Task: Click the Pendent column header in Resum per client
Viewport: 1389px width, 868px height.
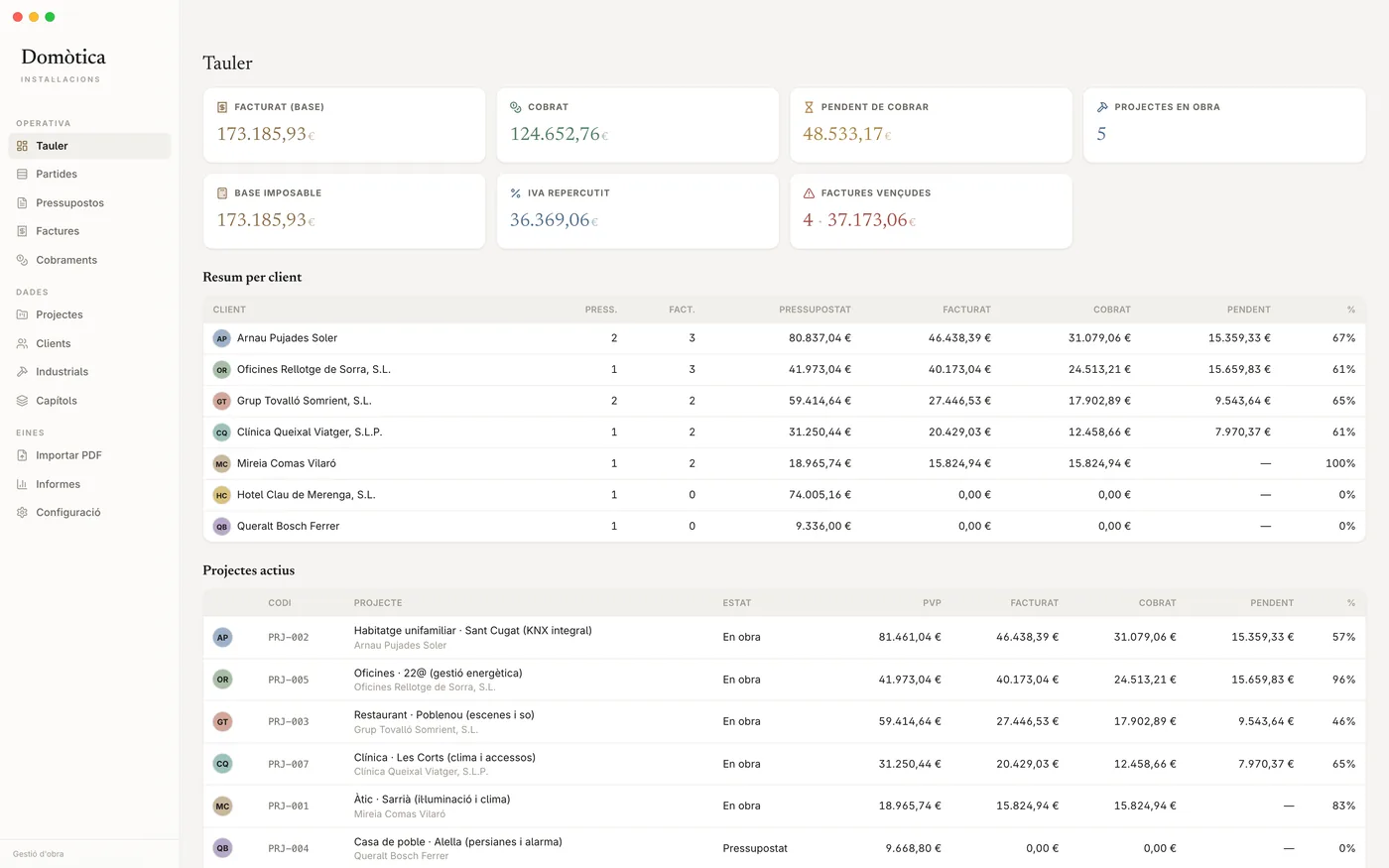Action: (1248, 310)
